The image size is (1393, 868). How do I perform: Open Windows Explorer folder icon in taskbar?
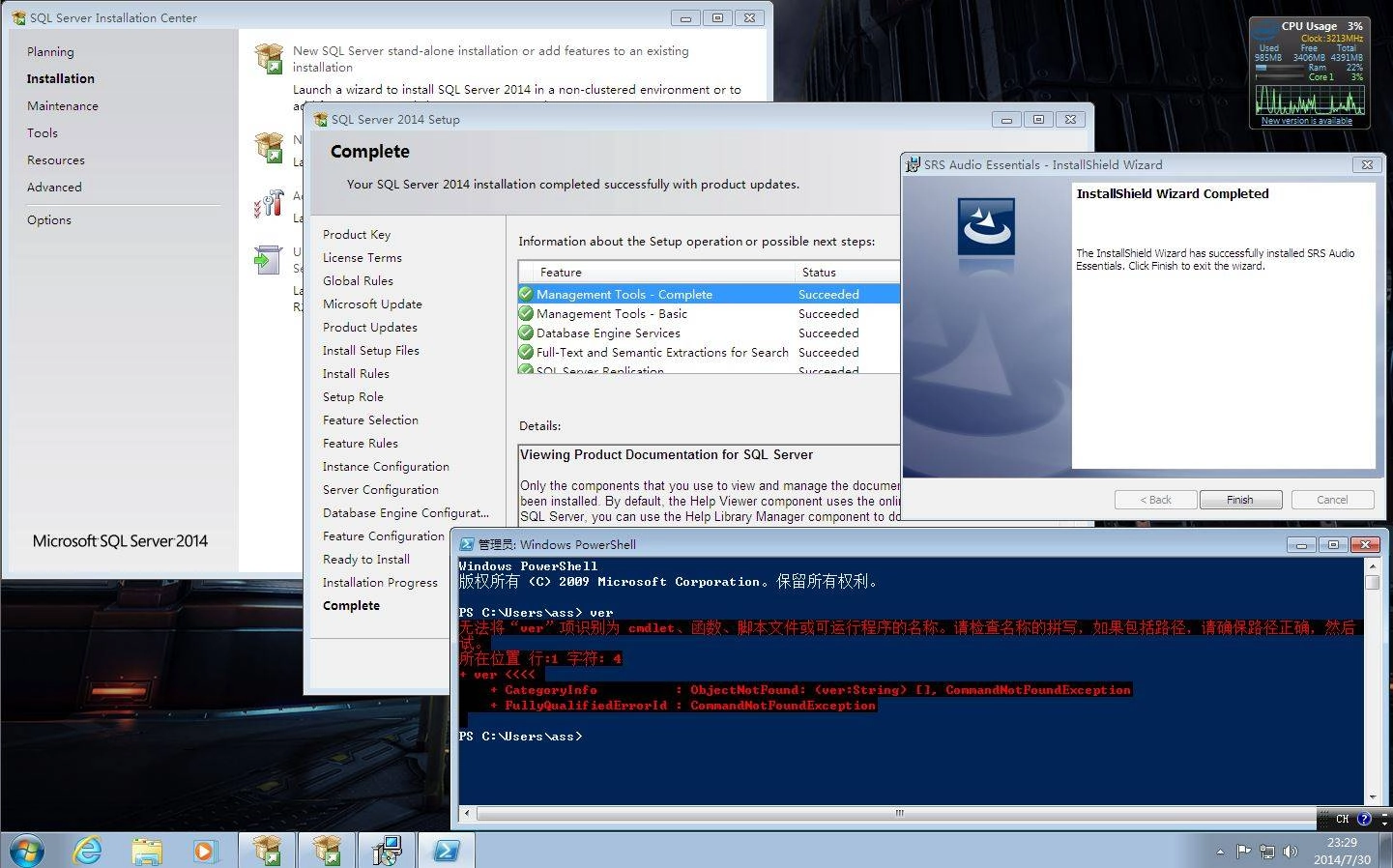[146, 851]
